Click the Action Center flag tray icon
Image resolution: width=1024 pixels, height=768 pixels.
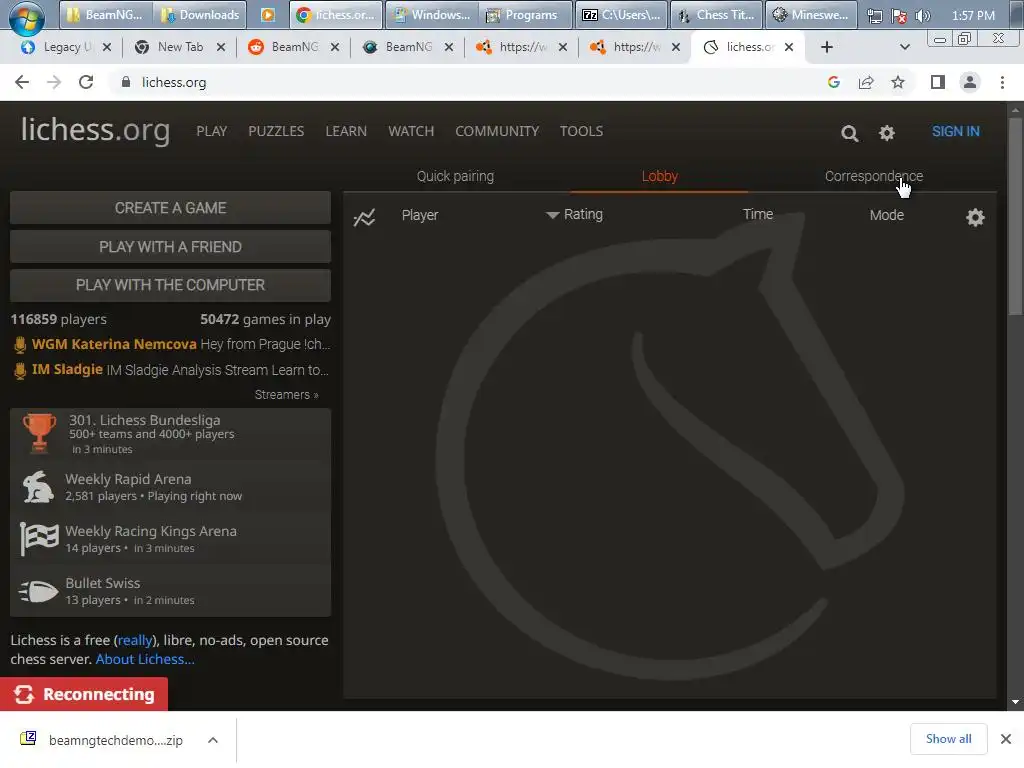point(899,16)
